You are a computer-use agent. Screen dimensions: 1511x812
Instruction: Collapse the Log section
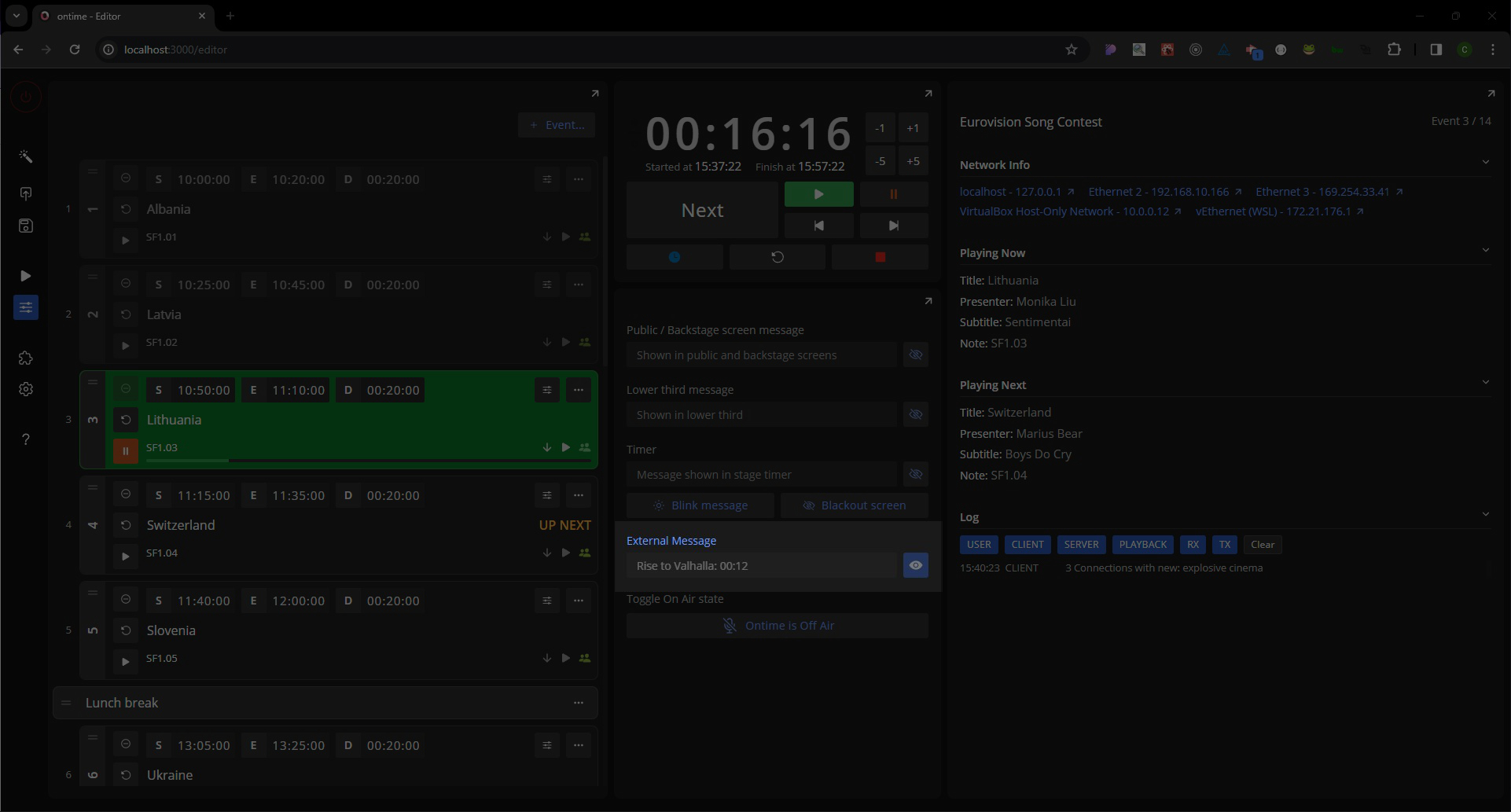point(1485,515)
